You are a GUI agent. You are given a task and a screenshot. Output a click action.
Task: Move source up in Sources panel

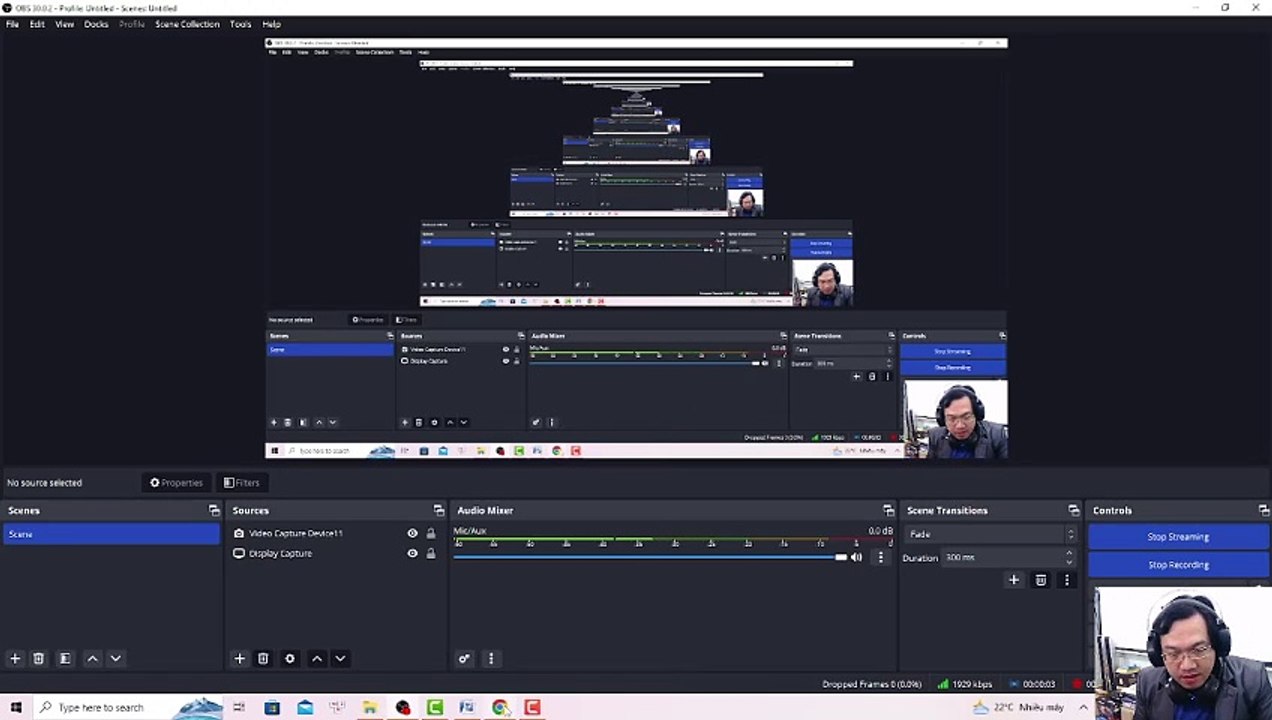[317, 658]
